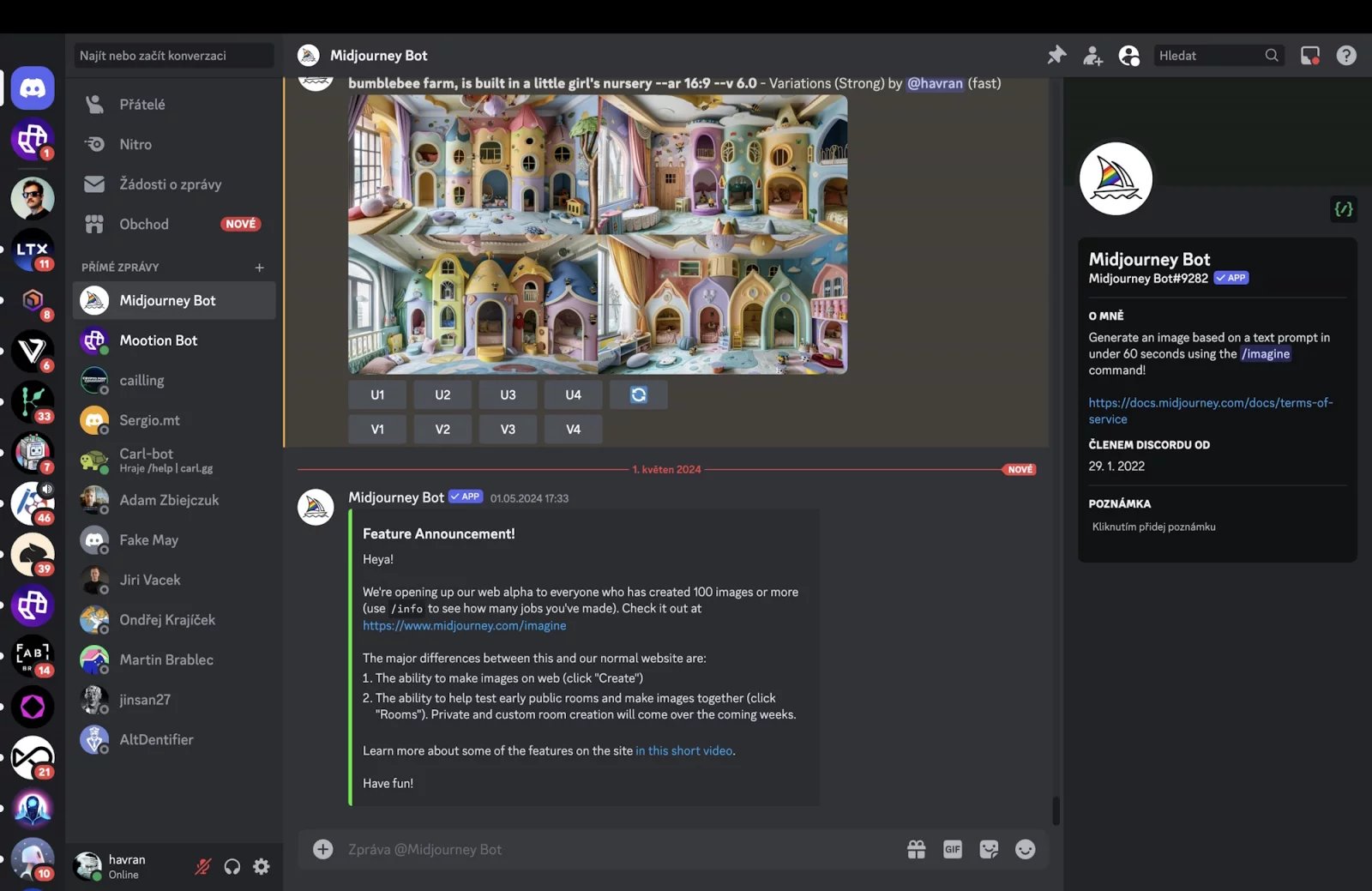The height and width of the screenshot is (891, 1372).
Task: Open Přátelé friends page
Action: [174, 105]
